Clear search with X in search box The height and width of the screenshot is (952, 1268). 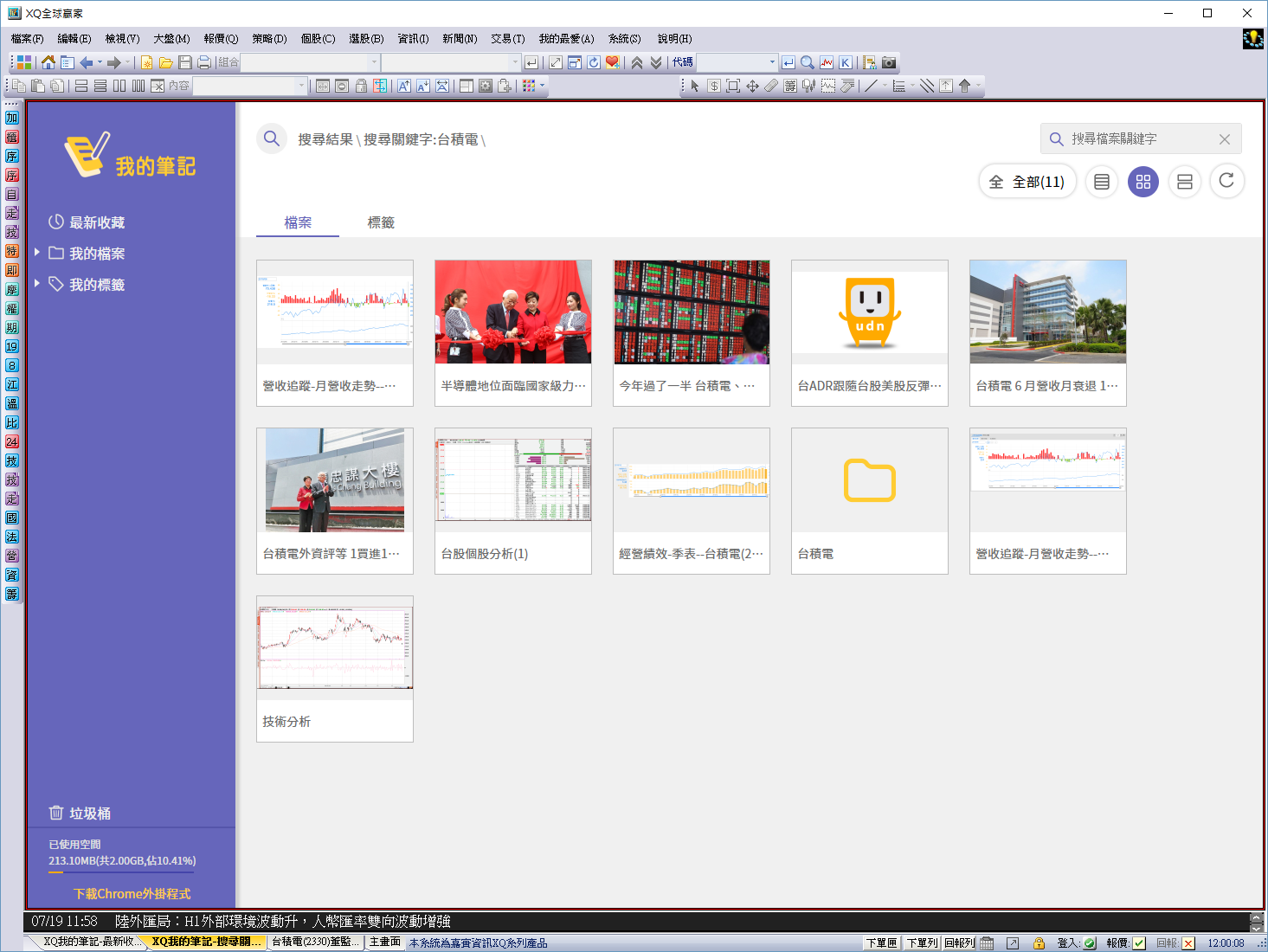[1225, 139]
